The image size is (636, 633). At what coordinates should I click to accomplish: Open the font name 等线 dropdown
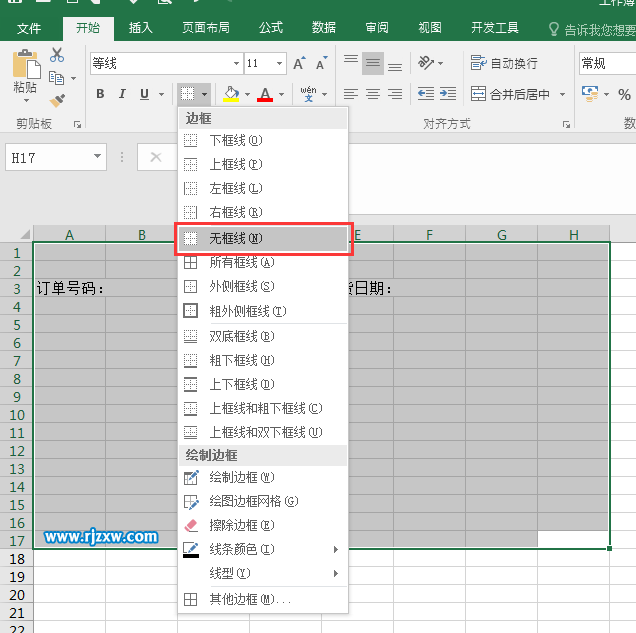click(236, 64)
